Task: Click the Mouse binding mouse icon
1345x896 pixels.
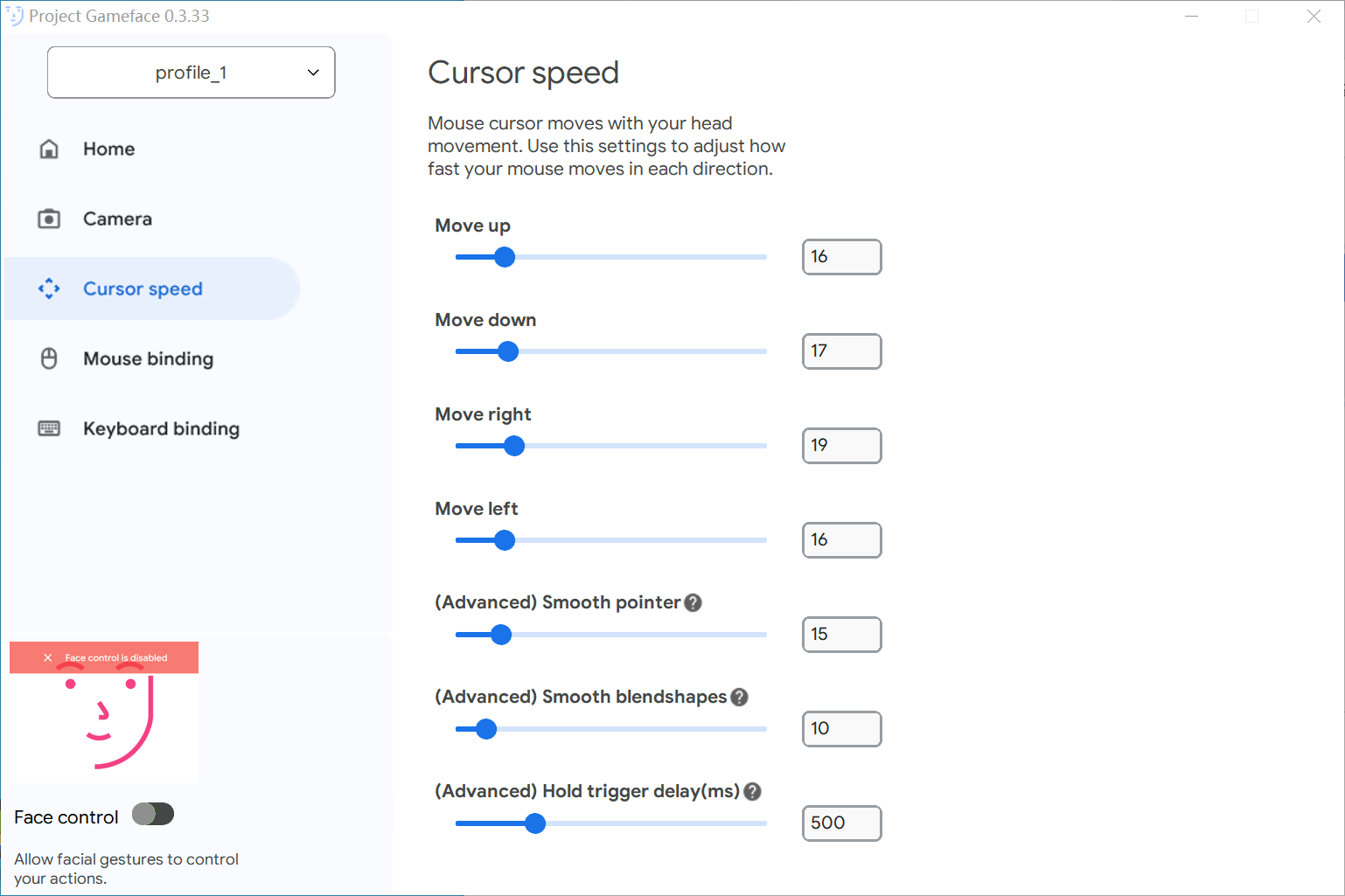Action: click(49, 358)
